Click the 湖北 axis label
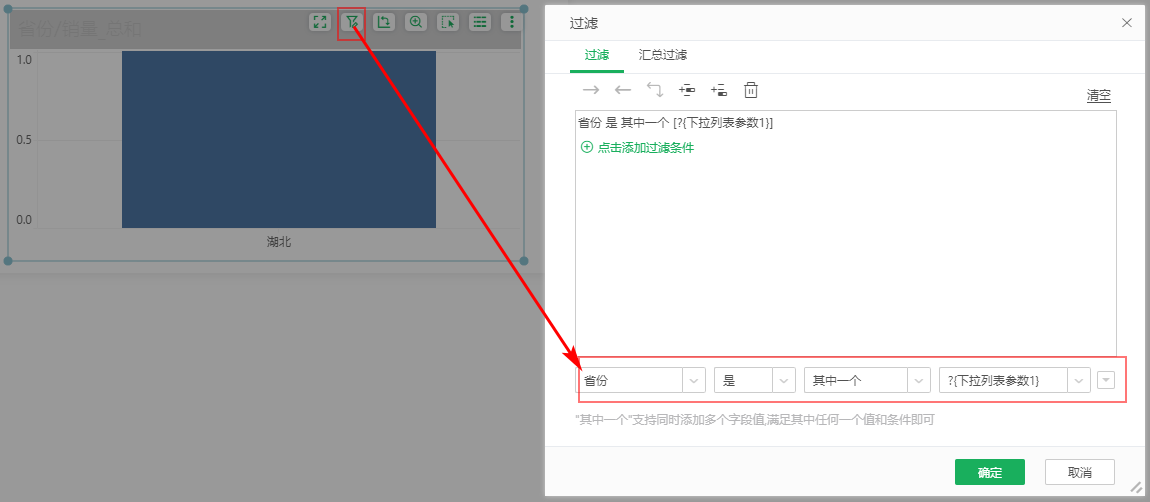 pyautogui.click(x=279, y=241)
